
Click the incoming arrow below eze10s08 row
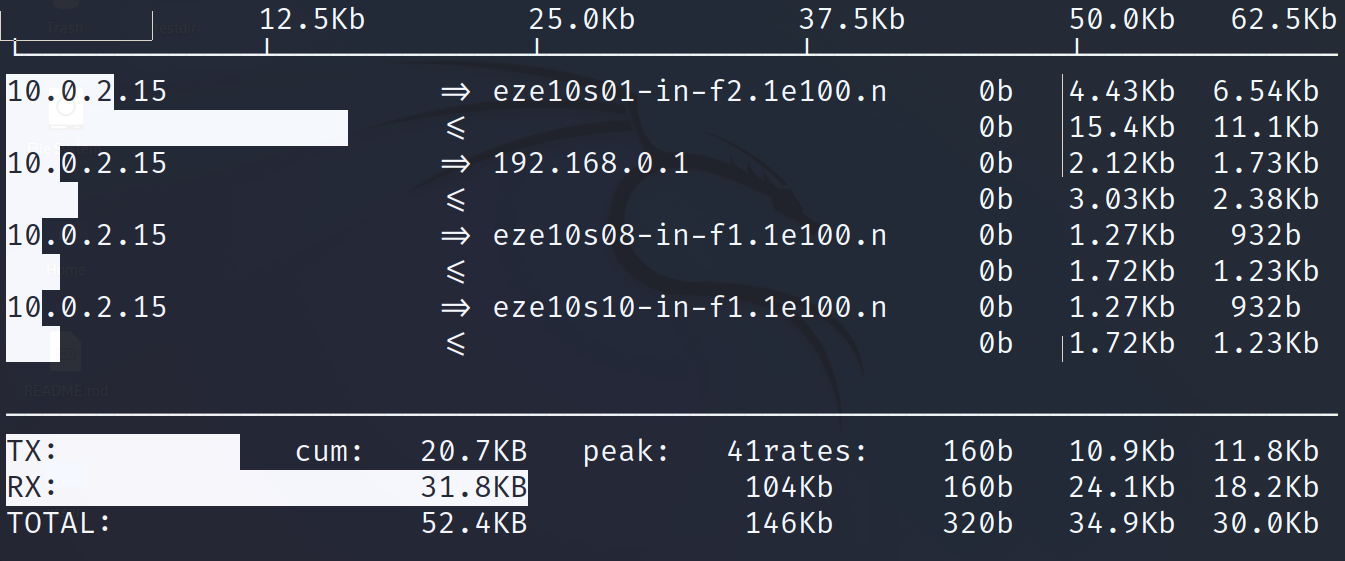tap(455, 272)
